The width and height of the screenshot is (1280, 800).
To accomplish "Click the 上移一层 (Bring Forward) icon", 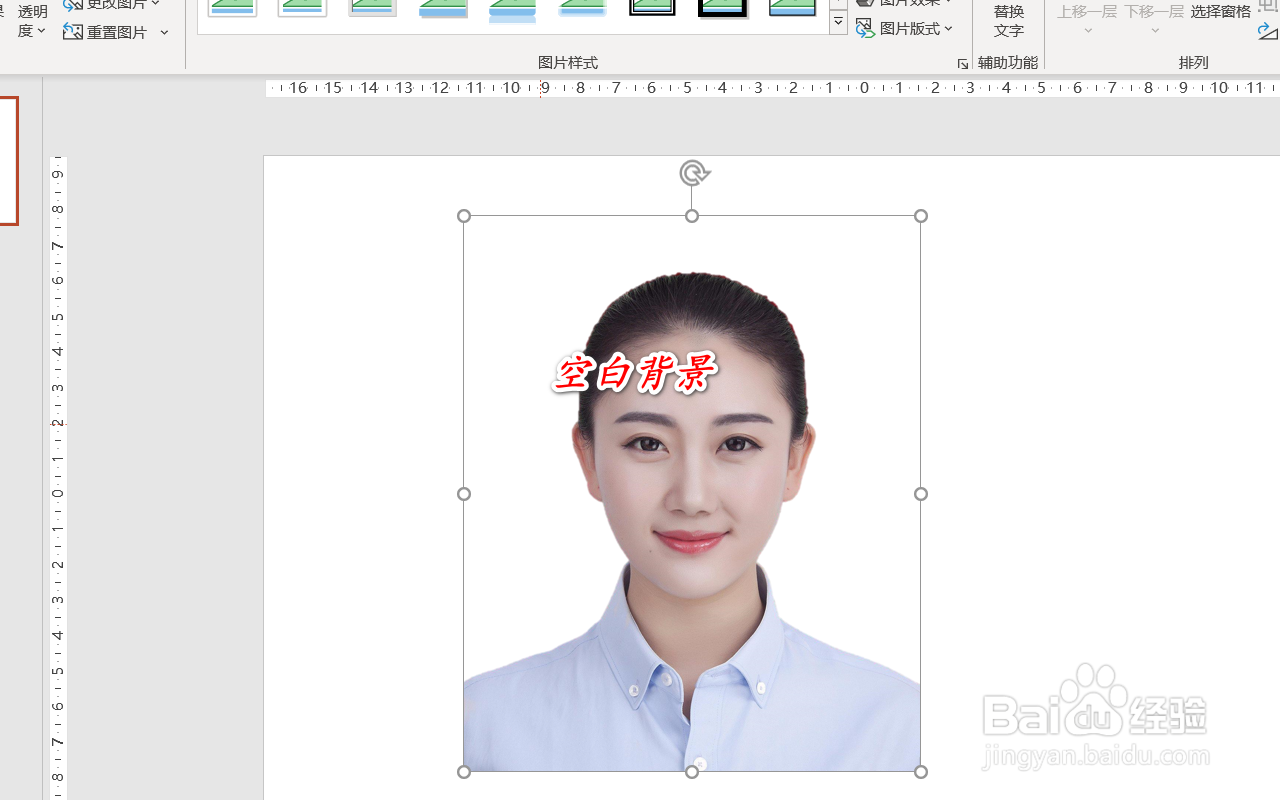I will point(1085,12).
